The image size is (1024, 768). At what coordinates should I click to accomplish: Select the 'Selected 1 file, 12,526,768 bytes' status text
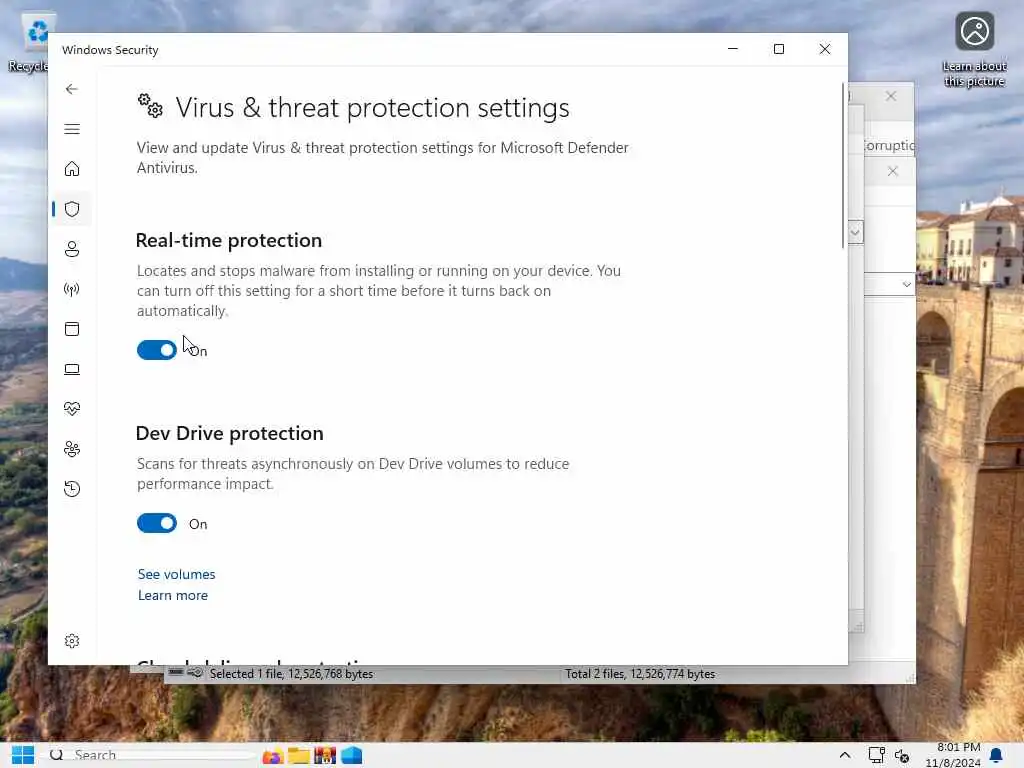pyautogui.click(x=291, y=674)
